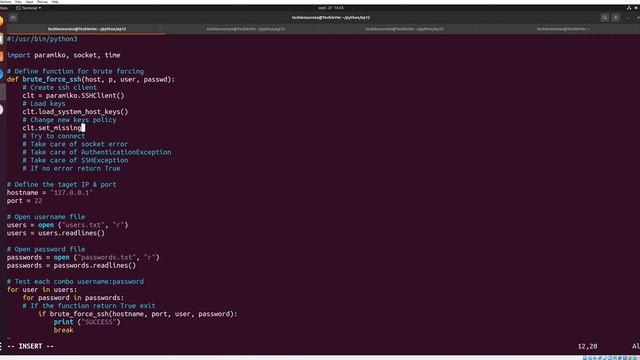Click the '# Take care of socket error' comment
The width and height of the screenshot is (640, 360).
76,144
